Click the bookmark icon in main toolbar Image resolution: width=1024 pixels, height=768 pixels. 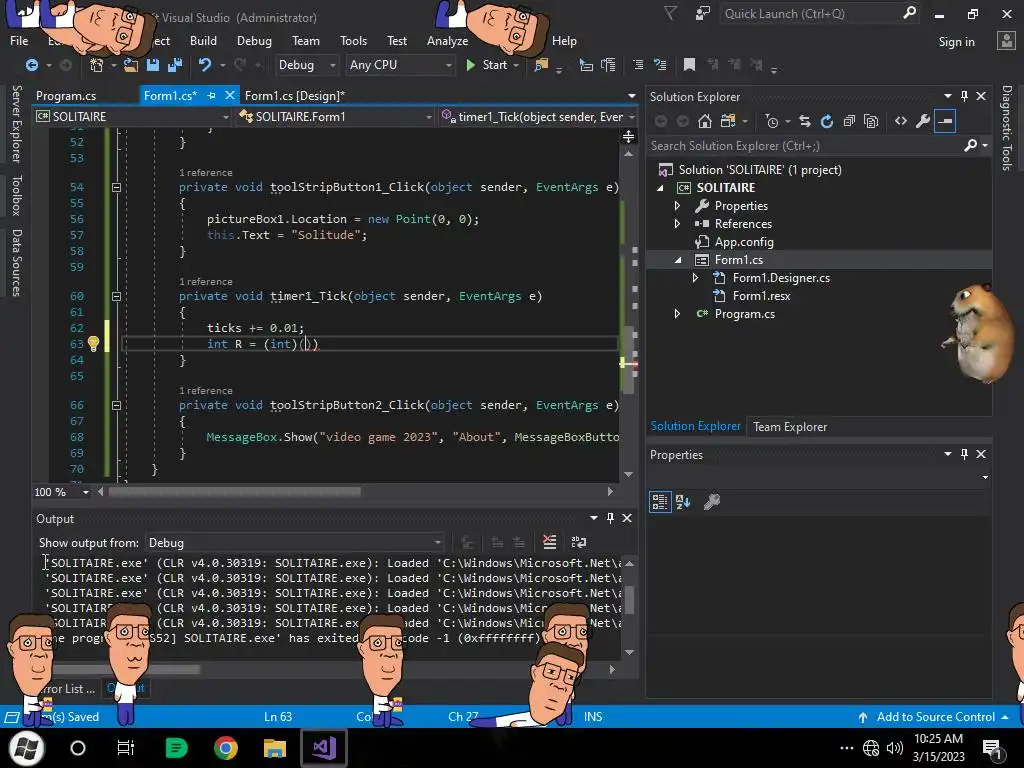point(689,65)
